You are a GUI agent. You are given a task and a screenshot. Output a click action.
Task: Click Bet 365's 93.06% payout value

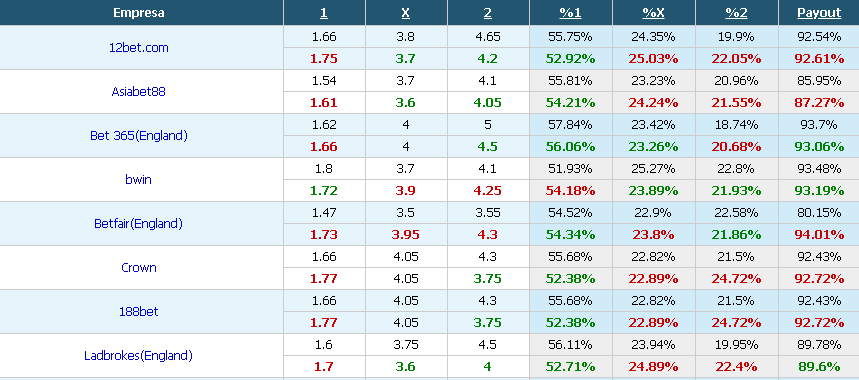coord(819,147)
